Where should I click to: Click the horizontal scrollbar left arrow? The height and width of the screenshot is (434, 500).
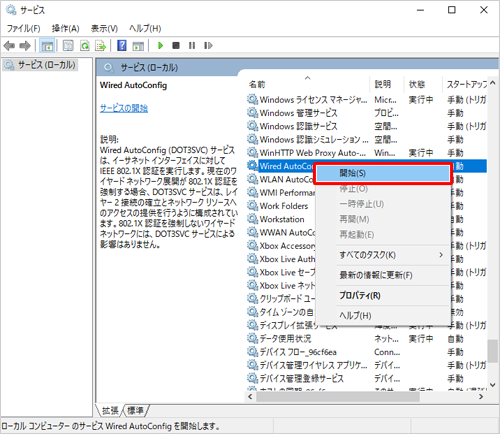250,397
